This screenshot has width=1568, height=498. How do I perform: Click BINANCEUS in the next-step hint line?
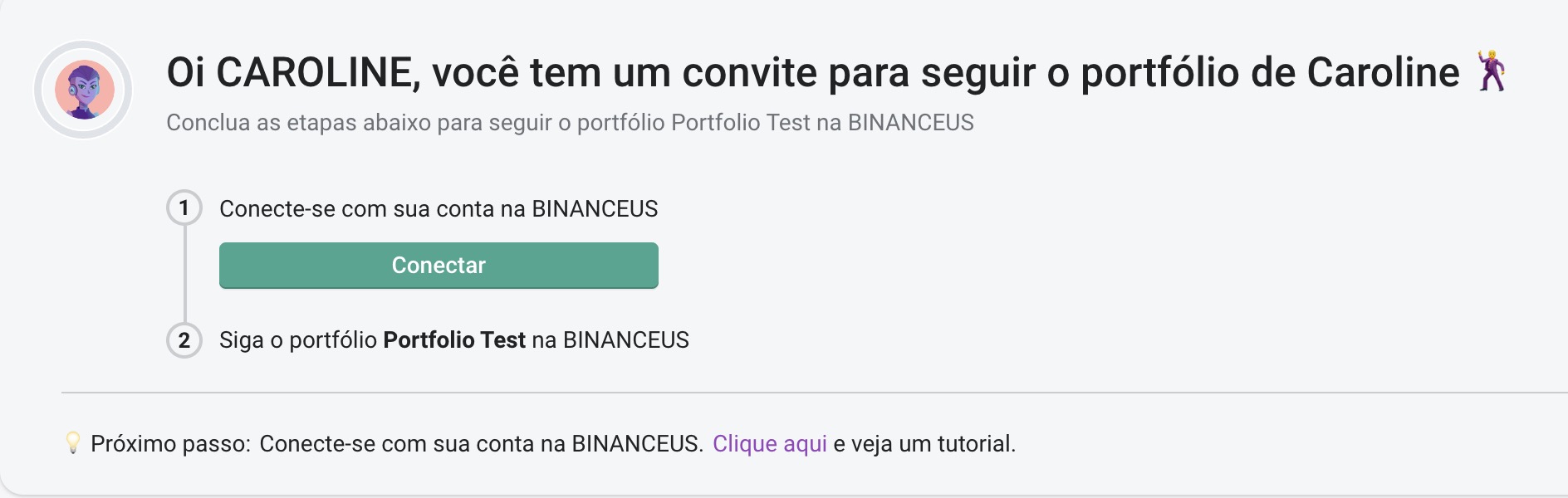637,444
